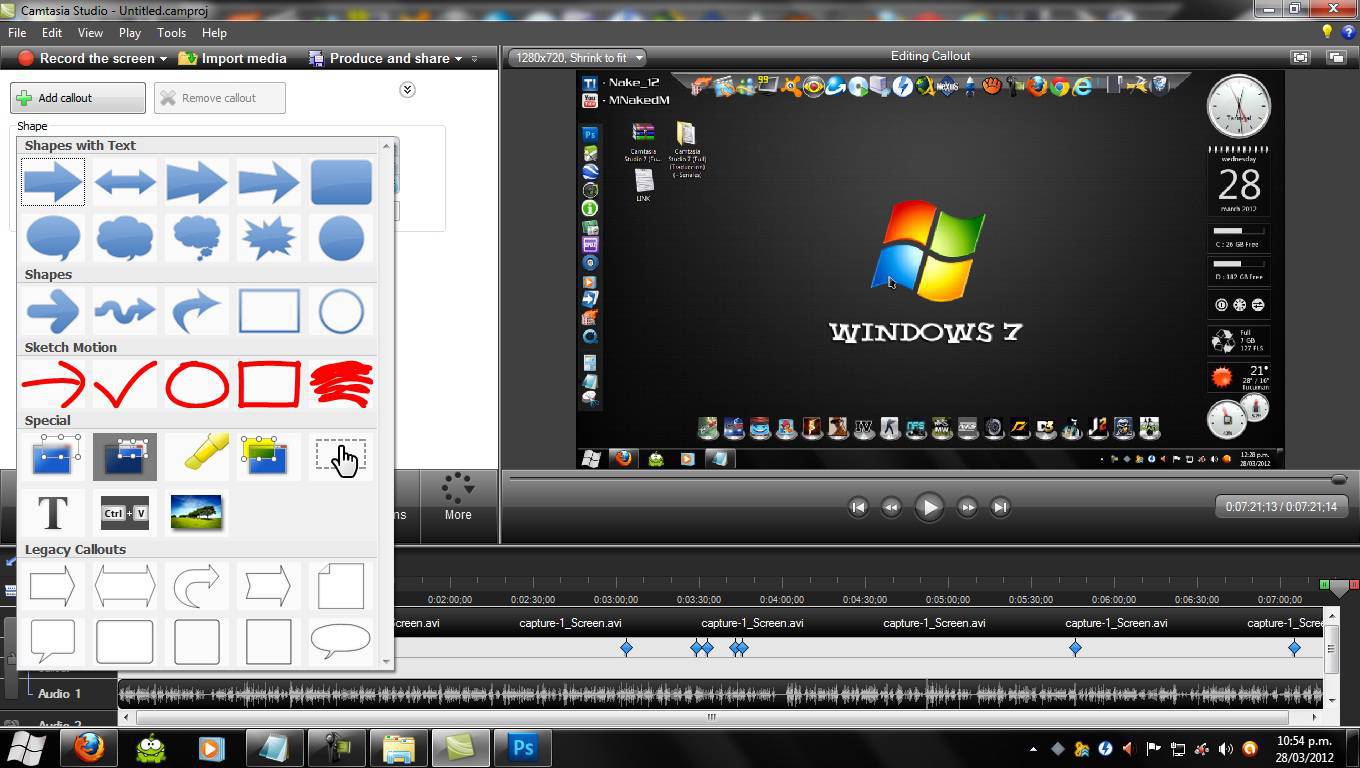The image size is (1360, 768).
Task: Choose the Text-only T callout
Action: pos(53,513)
